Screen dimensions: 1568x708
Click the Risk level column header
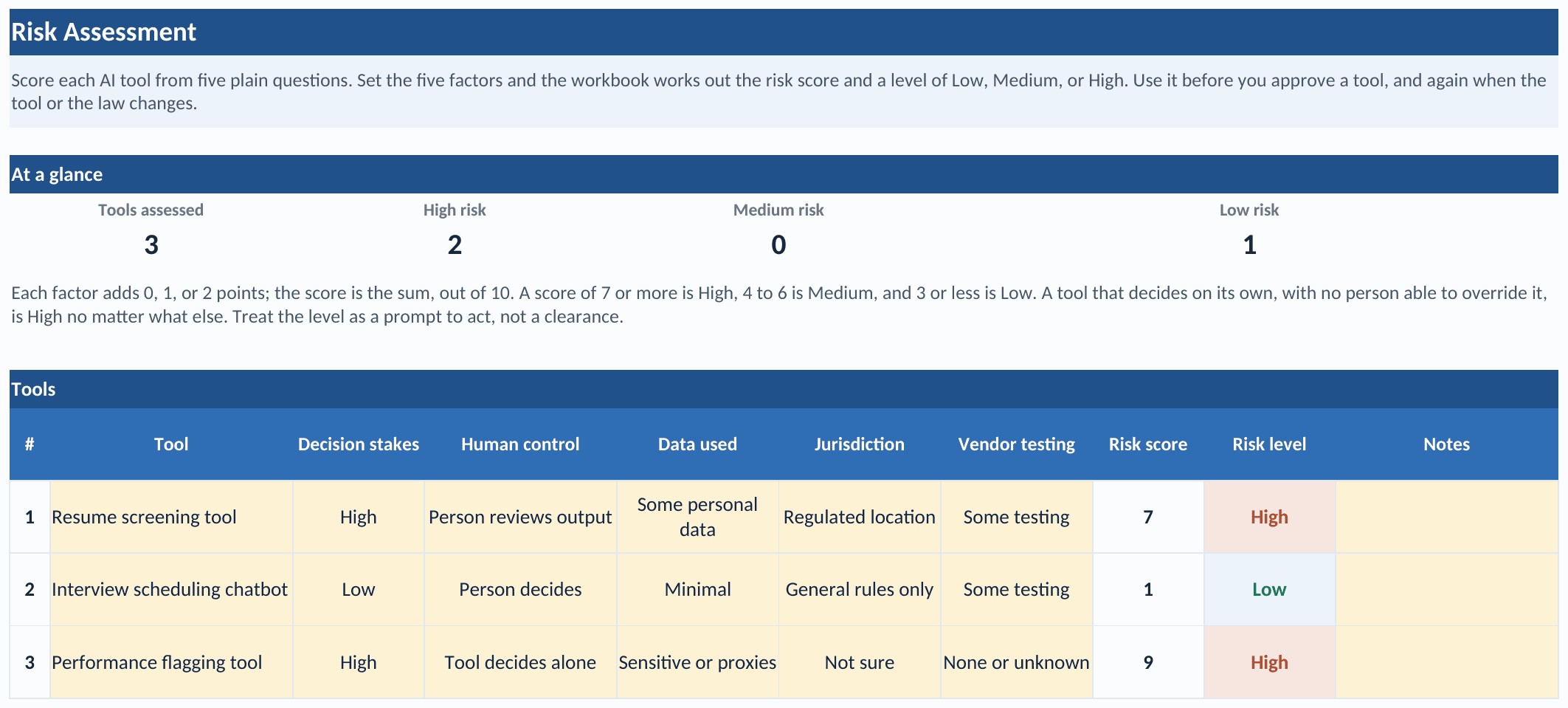pos(1270,444)
